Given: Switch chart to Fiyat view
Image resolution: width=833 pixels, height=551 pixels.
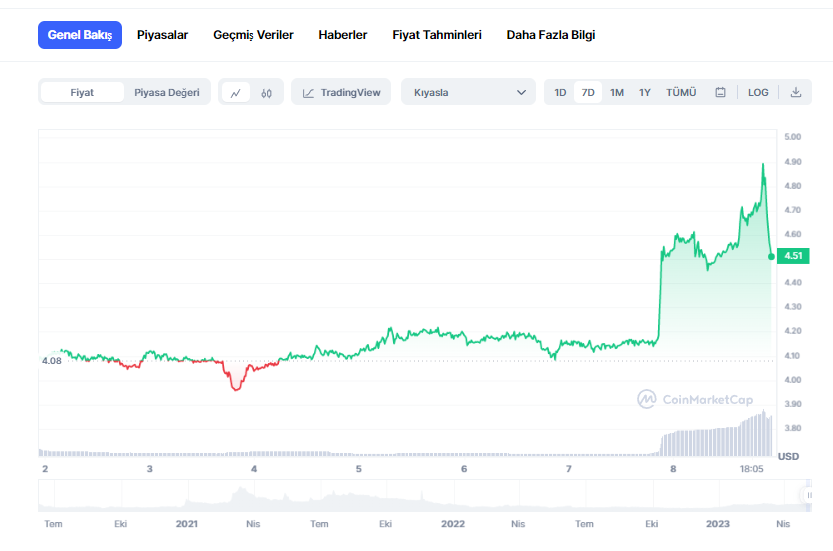Looking at the screenshot, I should coord(82,93).
